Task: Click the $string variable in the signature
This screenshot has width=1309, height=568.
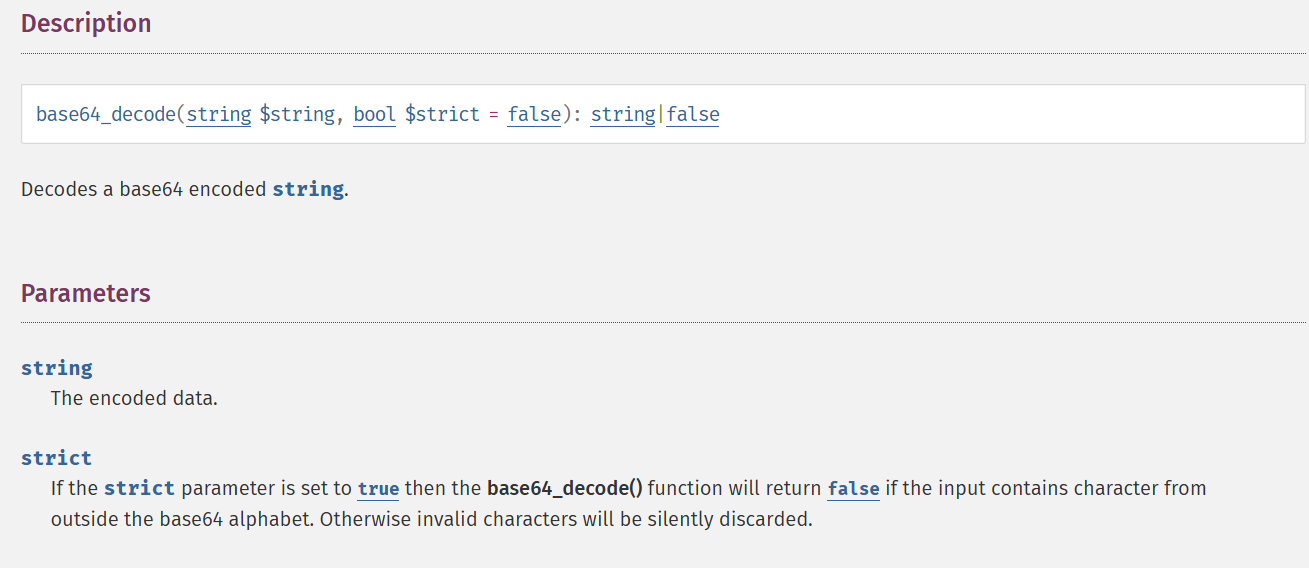Action: click(x=297, y=114)
